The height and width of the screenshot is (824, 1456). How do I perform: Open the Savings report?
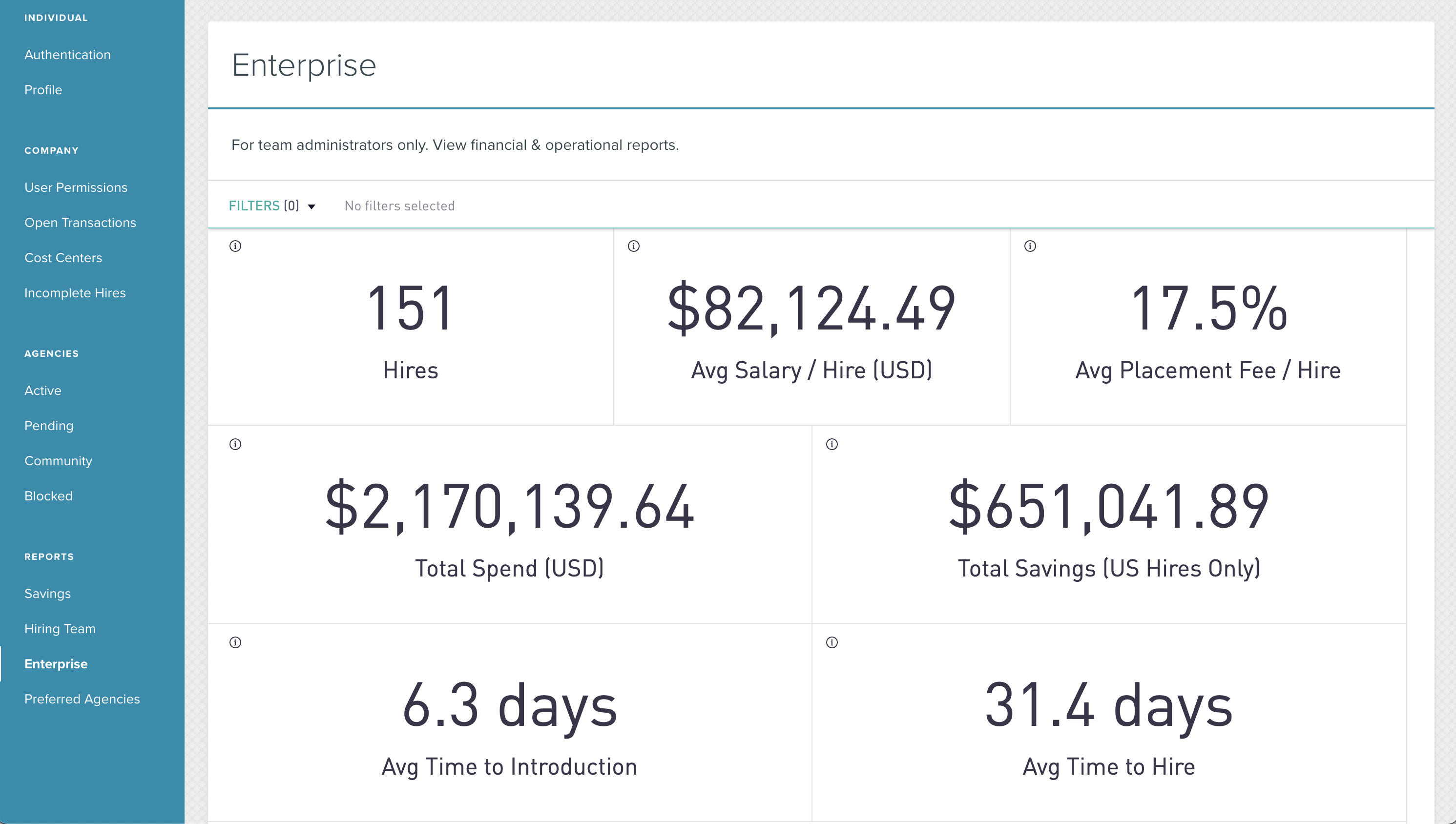click(x=47, y=594)
